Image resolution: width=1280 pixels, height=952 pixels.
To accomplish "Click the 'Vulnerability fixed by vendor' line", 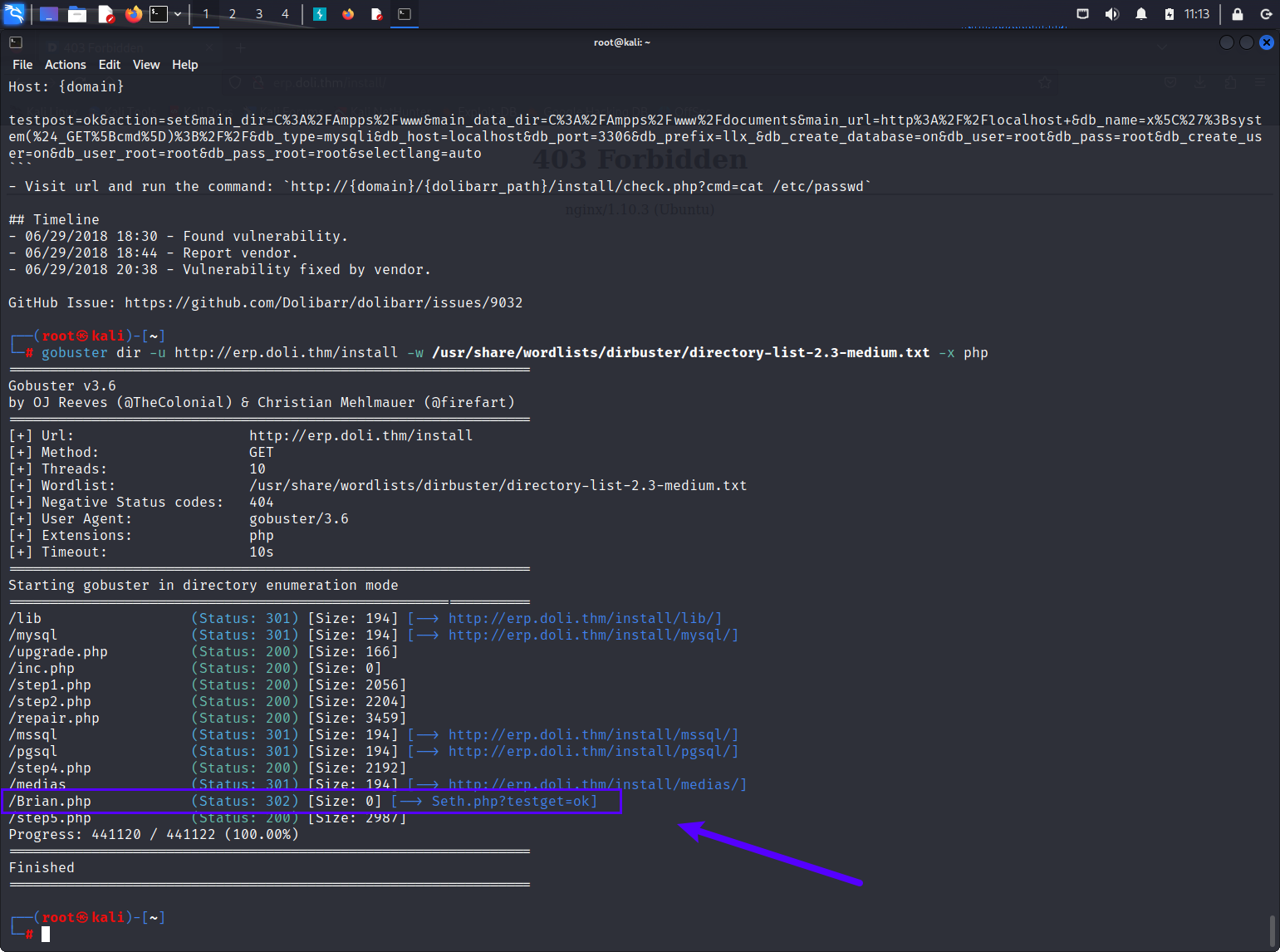I will coord(219,269).
